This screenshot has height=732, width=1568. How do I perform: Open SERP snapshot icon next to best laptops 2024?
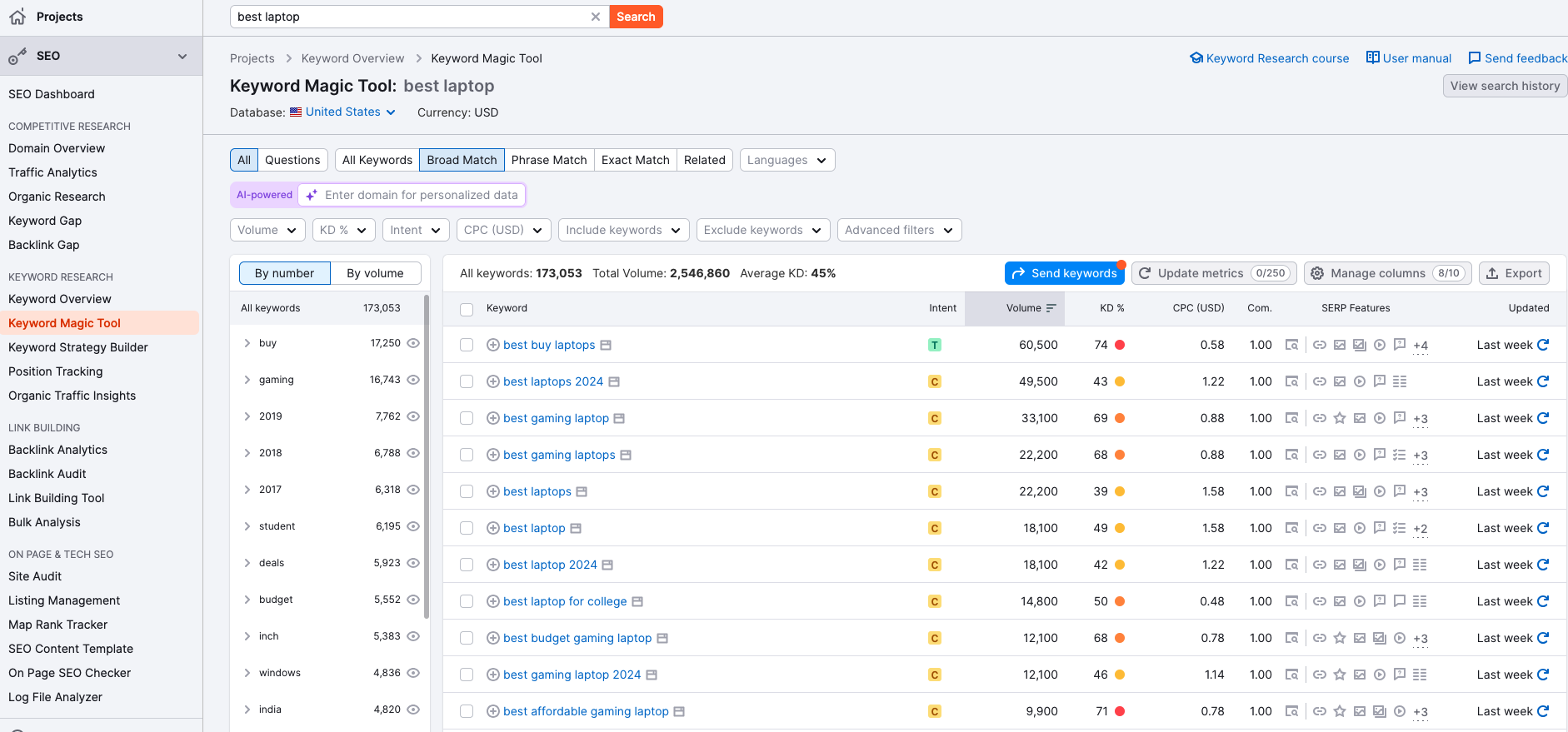tap(614, 381)
